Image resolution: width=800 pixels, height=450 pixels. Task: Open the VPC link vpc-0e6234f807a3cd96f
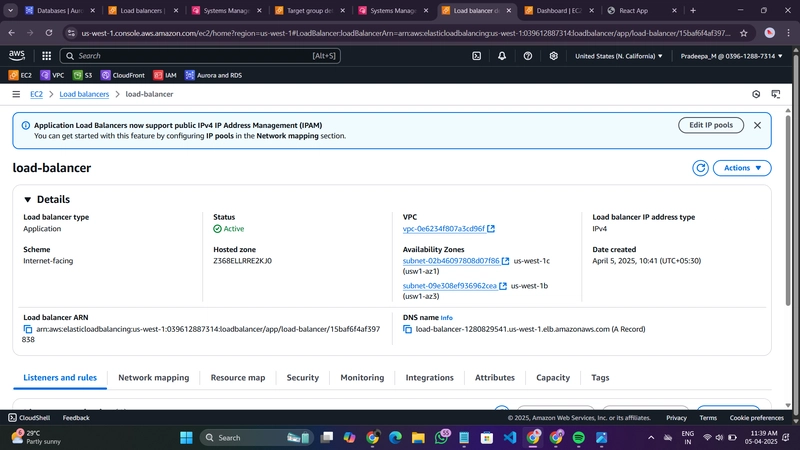click(443, 229)
